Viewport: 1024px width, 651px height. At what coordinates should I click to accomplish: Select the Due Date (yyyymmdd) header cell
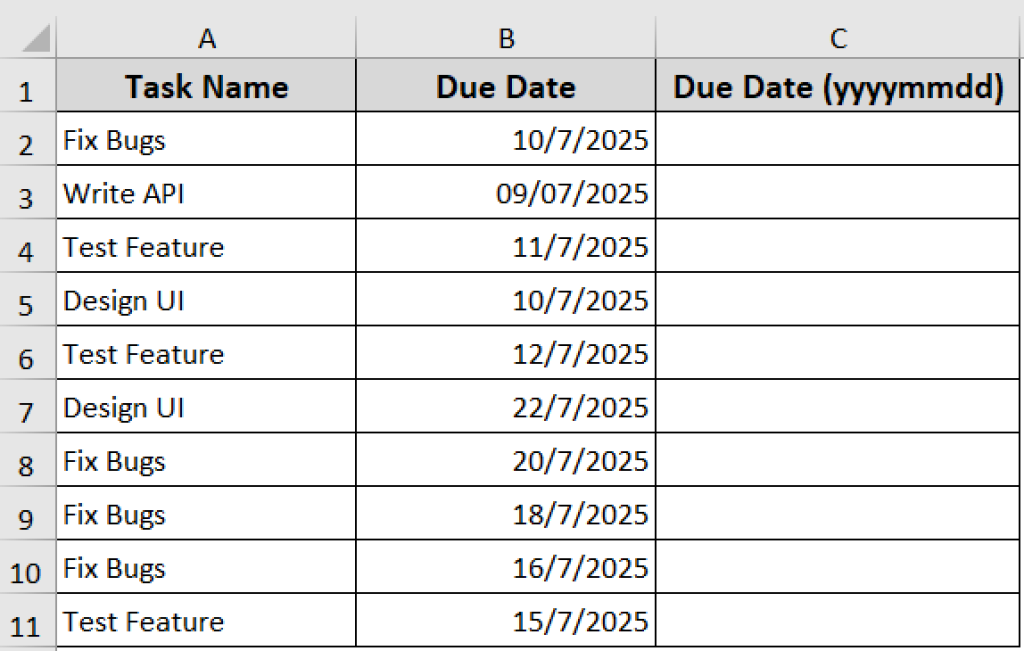click(x=837, y=86)
